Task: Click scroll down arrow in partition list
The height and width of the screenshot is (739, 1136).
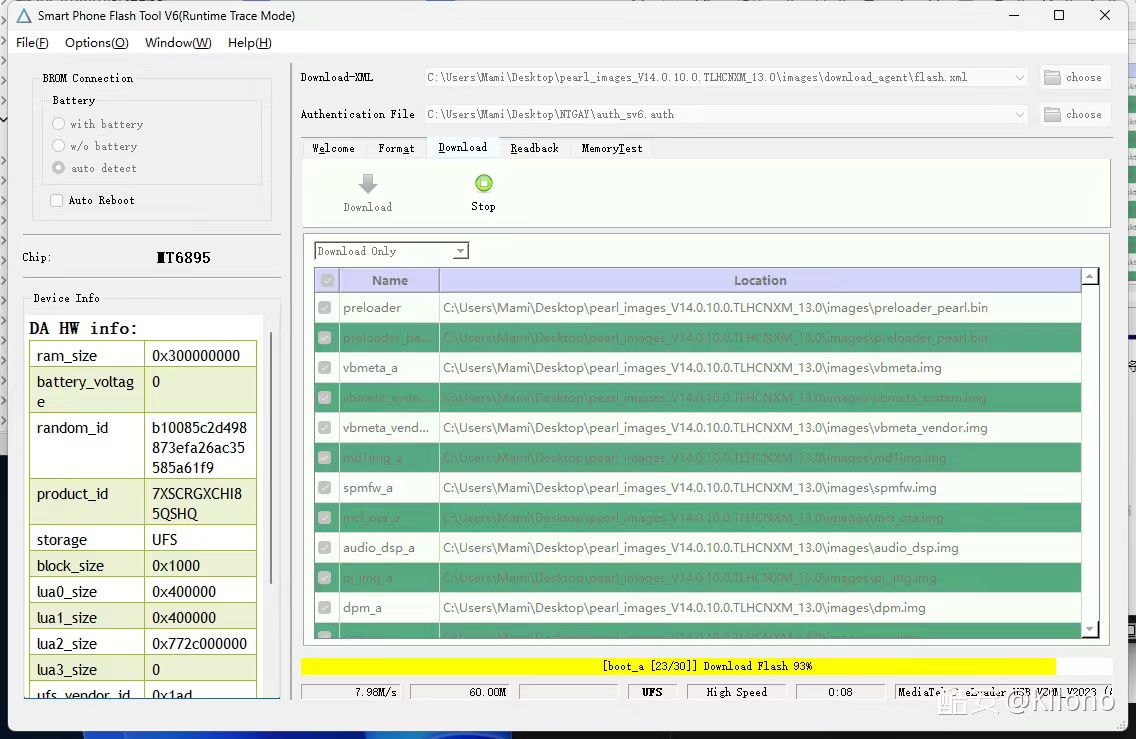Action: (x=1090, y=629)
